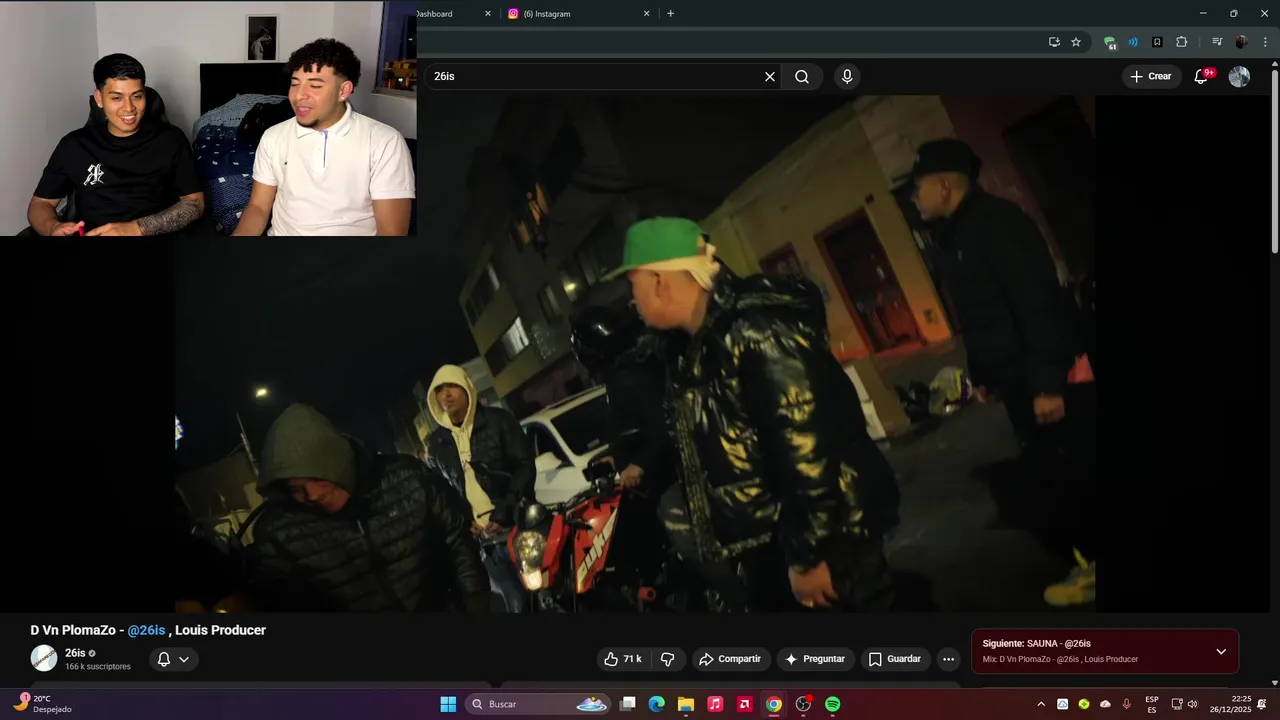Open the weather widget showing 20°C Despejado
1280x720 pixels.
[44, 704]
